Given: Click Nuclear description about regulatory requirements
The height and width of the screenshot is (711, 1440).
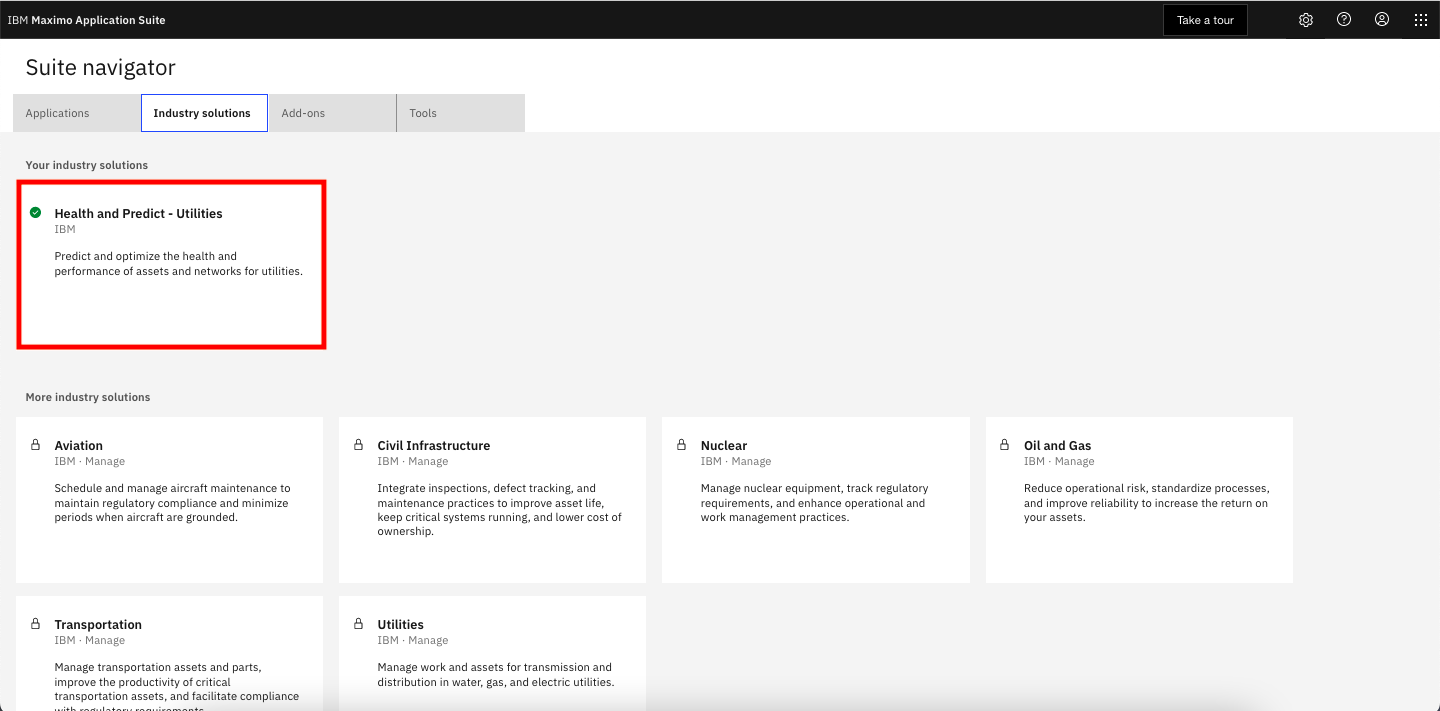Looking at the screenshot, I should tap(814, 503).
